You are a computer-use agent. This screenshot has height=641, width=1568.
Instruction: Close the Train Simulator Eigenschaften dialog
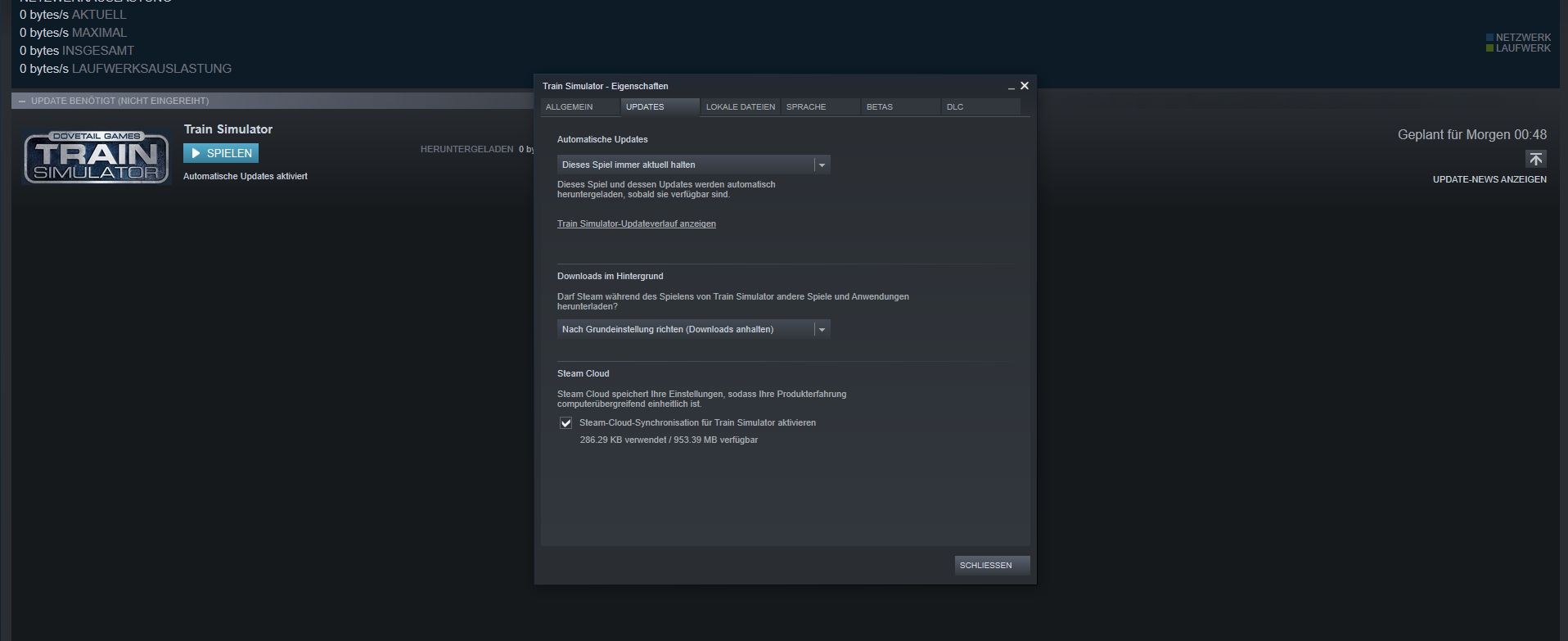click(x=1025, y=86)
